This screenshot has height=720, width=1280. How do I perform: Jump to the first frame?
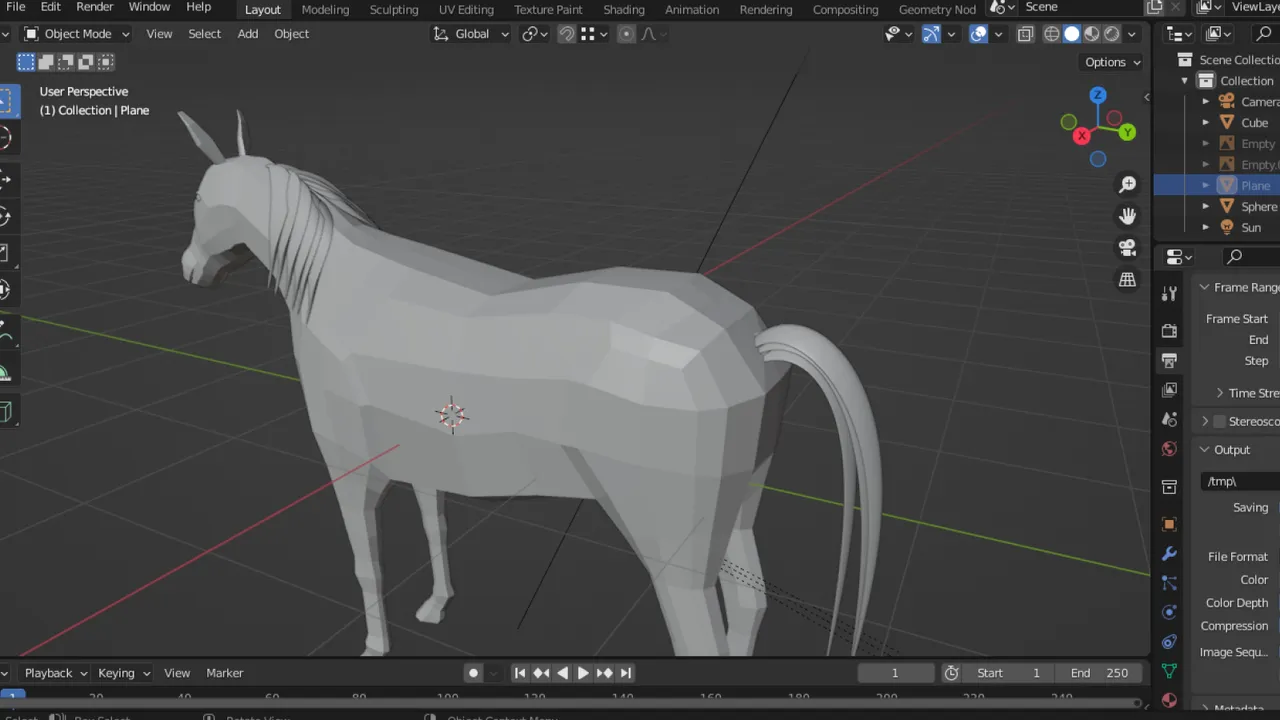pyautogui.click(x=520, y=673)
